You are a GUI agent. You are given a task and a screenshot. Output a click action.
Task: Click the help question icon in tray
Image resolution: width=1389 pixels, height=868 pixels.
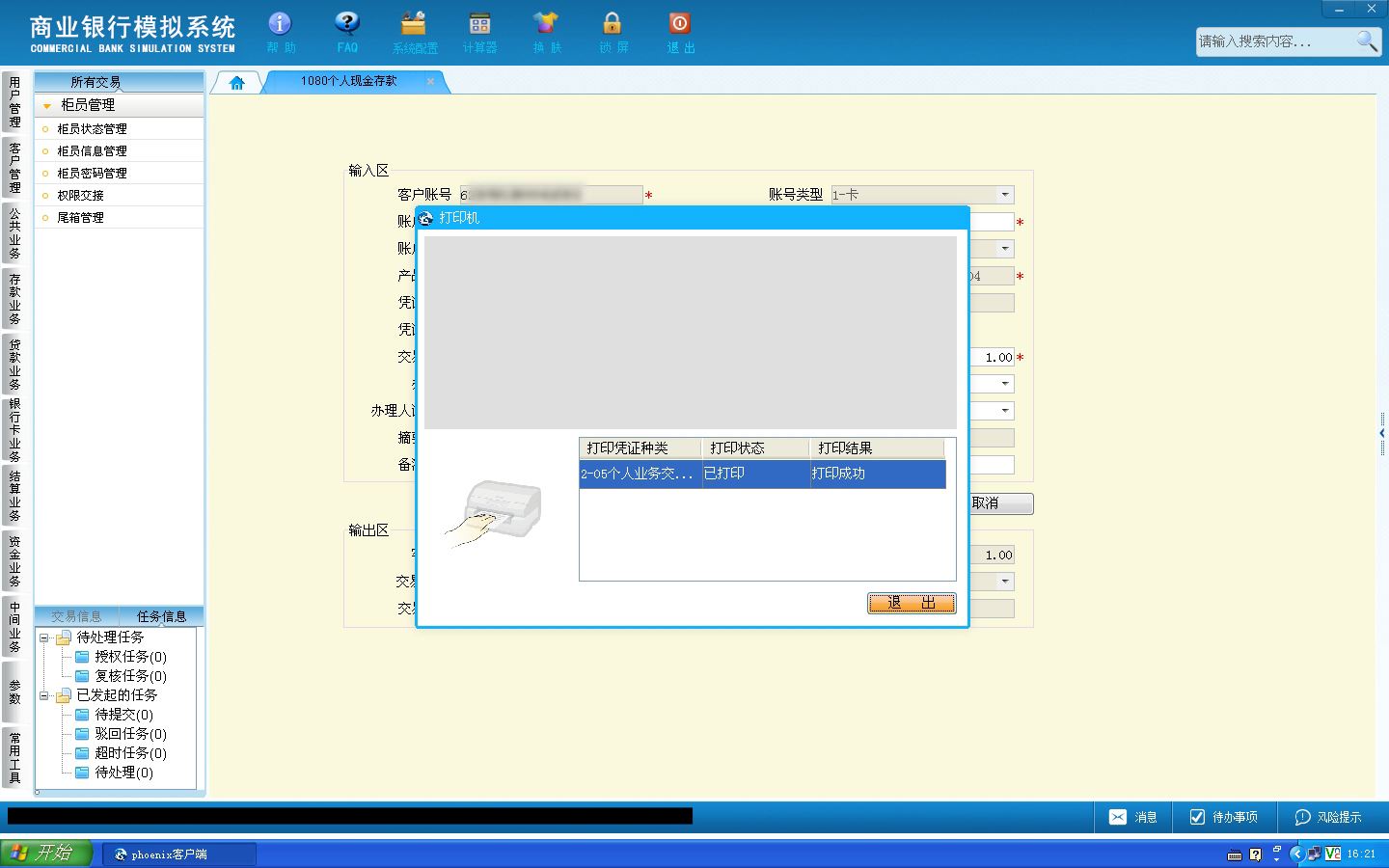pyautogui.click(x=1255, y=854)
